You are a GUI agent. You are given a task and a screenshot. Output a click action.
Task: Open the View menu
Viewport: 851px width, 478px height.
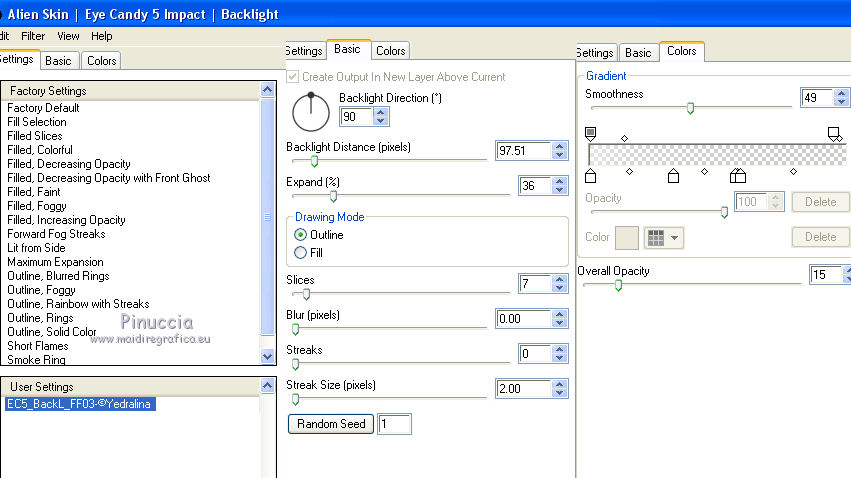coord(68,36)
